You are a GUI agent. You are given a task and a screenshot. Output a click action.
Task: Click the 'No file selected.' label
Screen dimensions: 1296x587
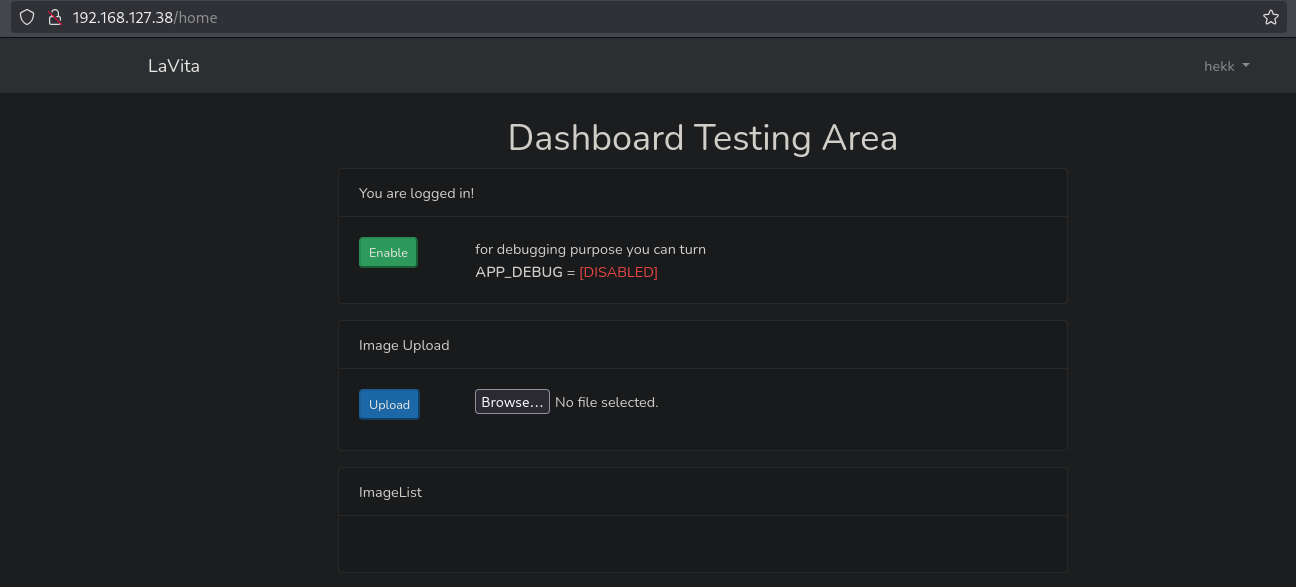(606, 402)
